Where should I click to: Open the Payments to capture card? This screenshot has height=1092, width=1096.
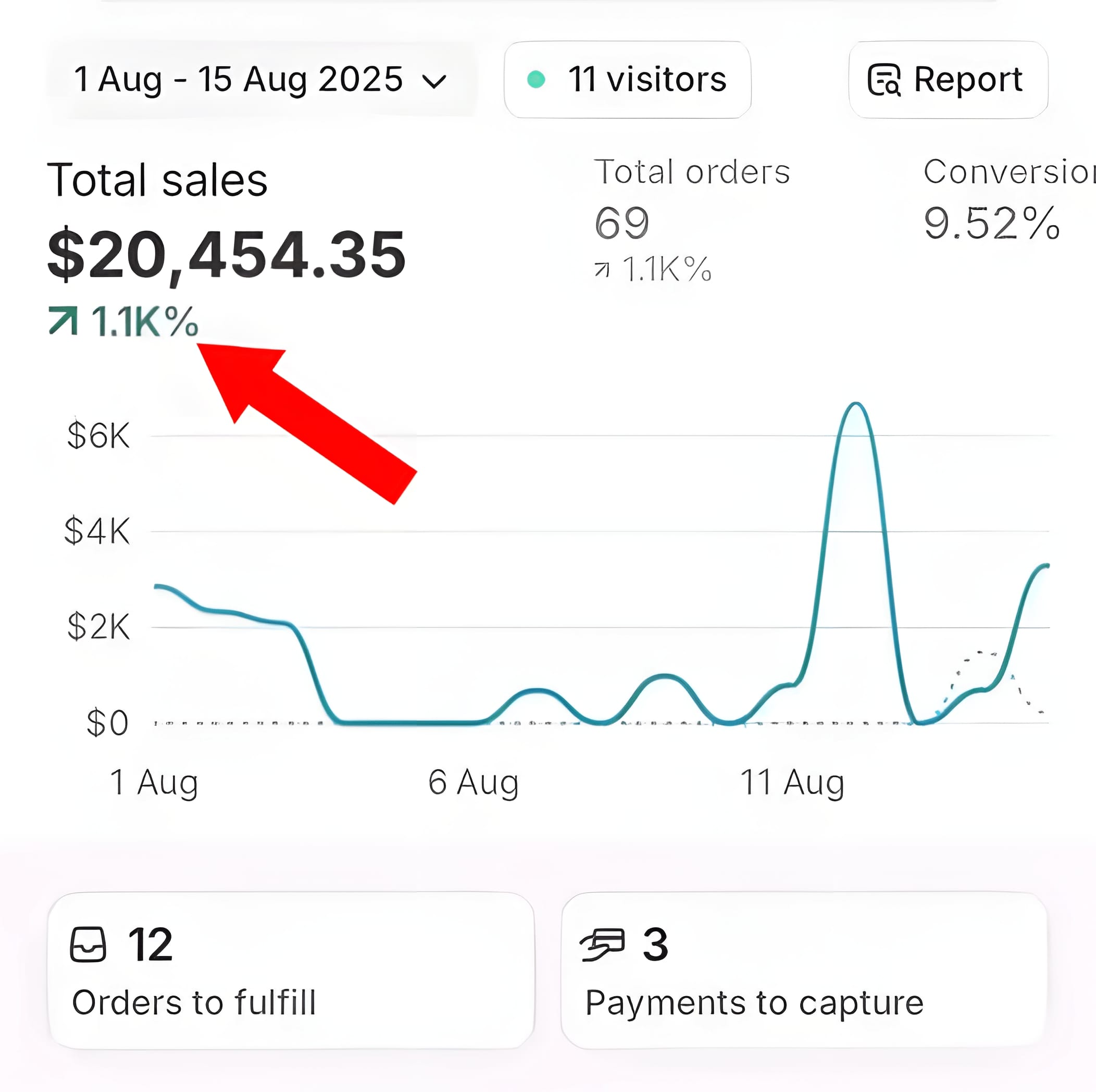coord(803,971)
